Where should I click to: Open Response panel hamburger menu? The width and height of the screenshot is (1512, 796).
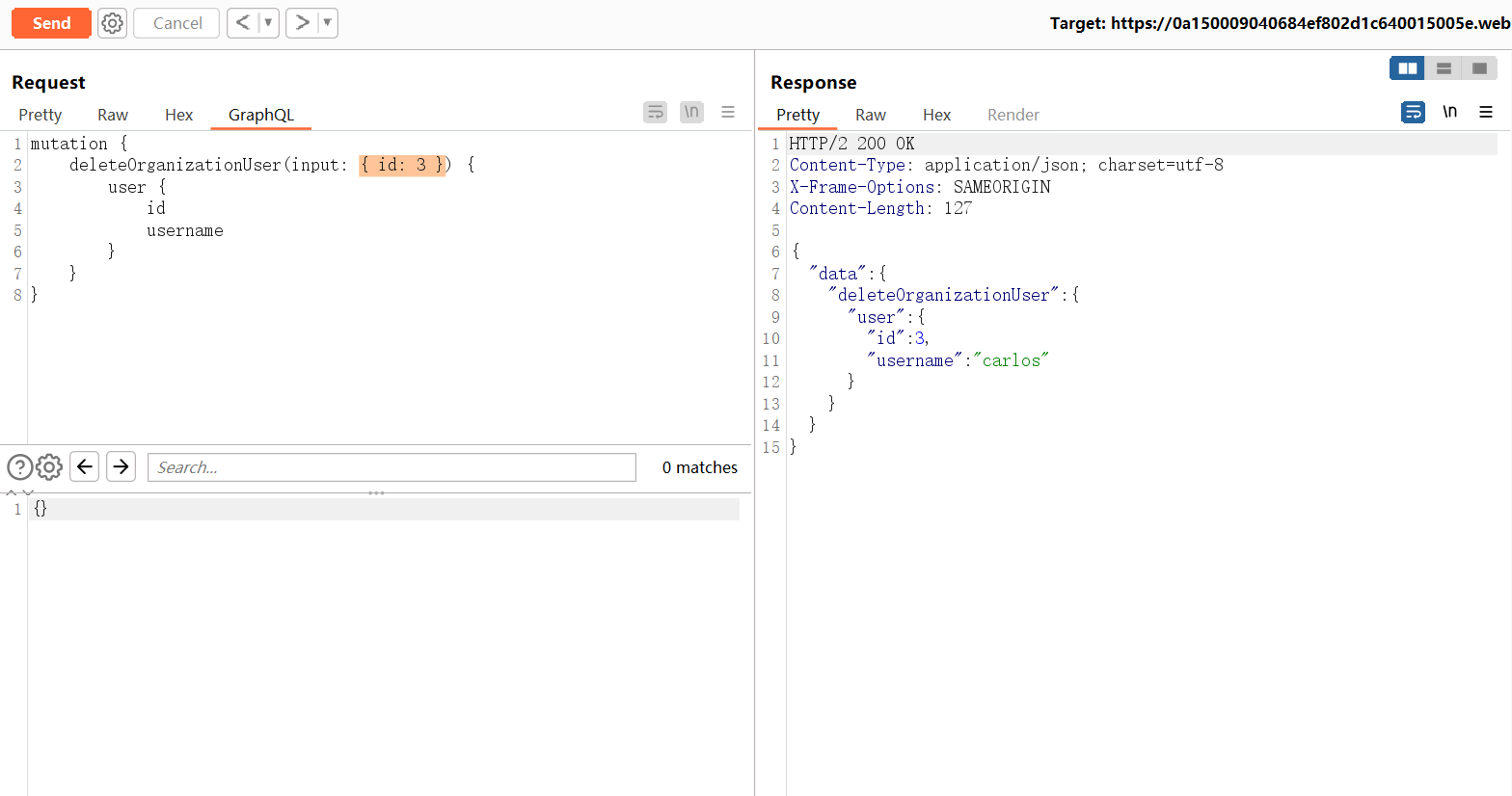1486,112
